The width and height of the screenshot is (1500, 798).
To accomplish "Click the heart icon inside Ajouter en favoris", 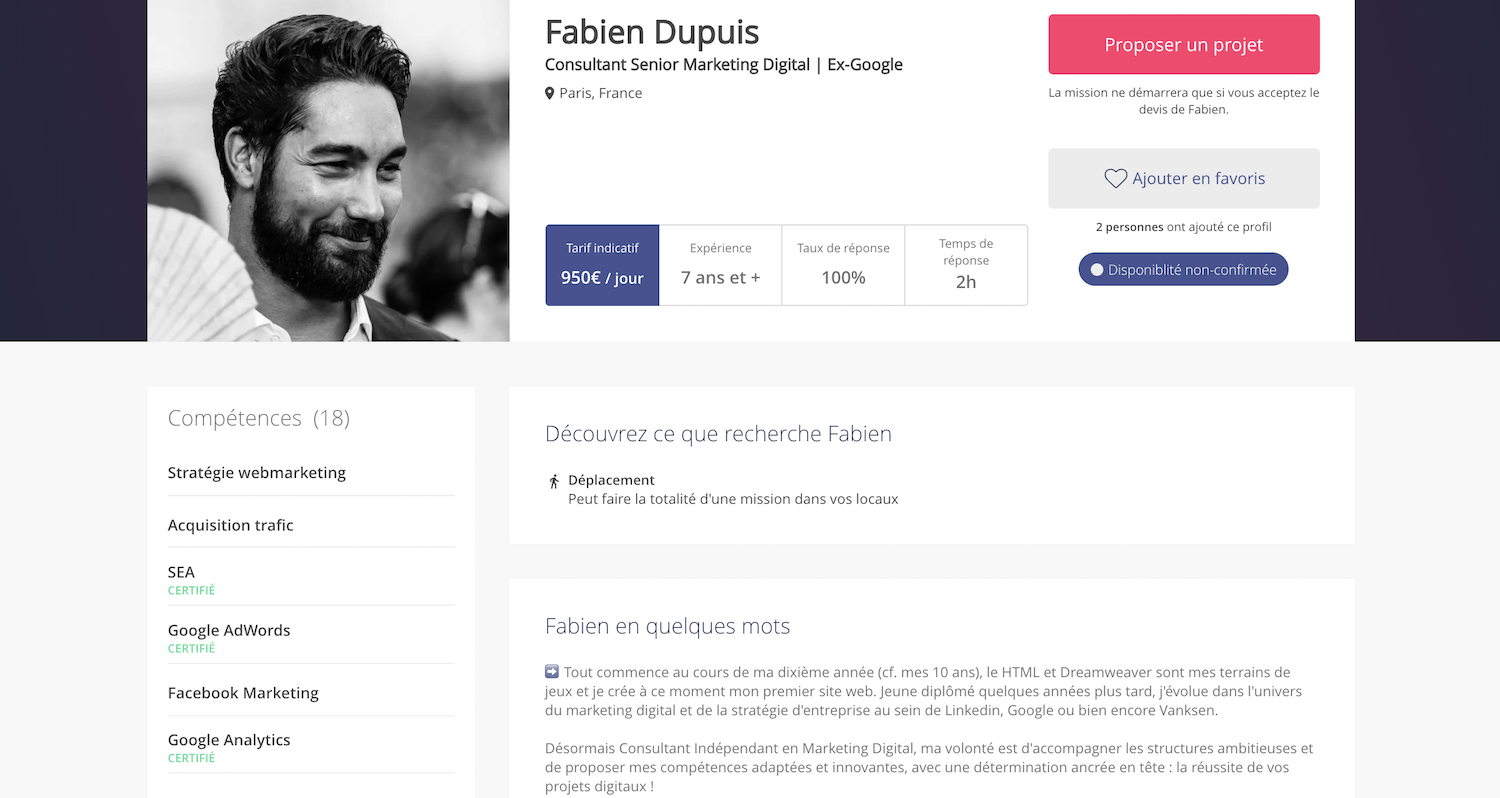I will tap(1116, 178).
